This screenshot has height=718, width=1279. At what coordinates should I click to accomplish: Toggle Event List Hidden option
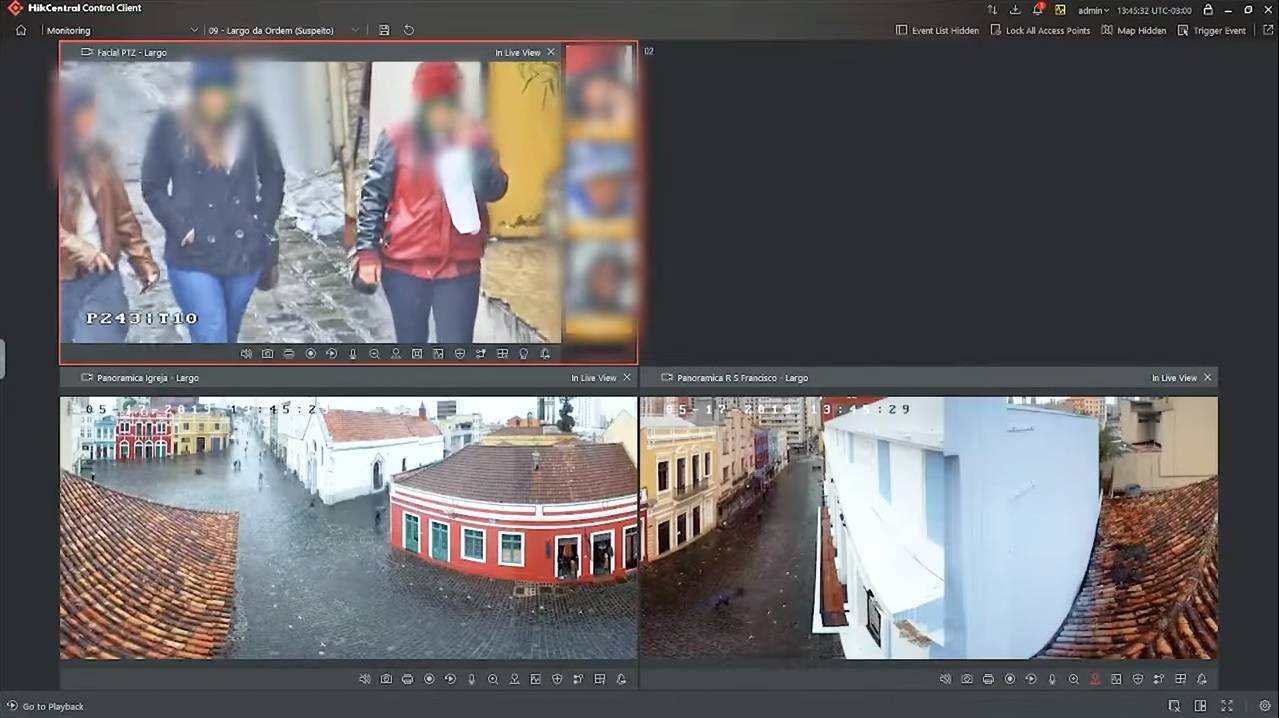[937, 30]
